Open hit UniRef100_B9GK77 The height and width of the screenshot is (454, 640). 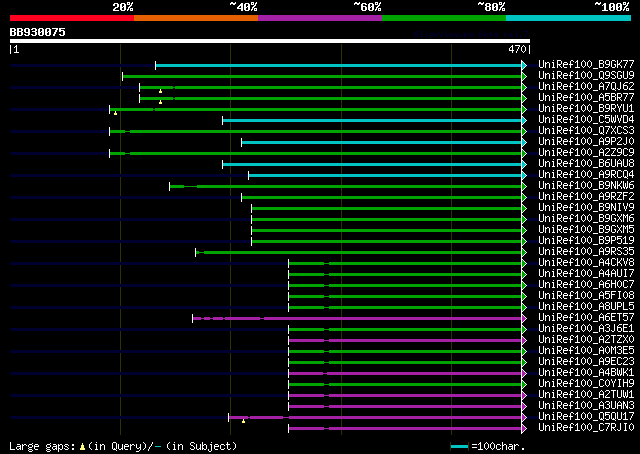(586, 64)
